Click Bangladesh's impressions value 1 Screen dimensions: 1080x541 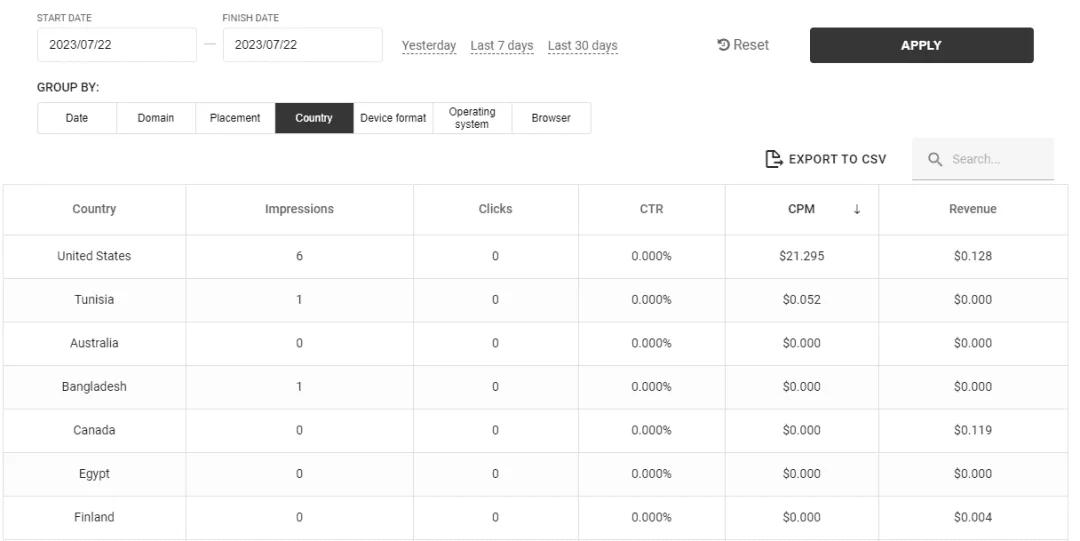300,386
